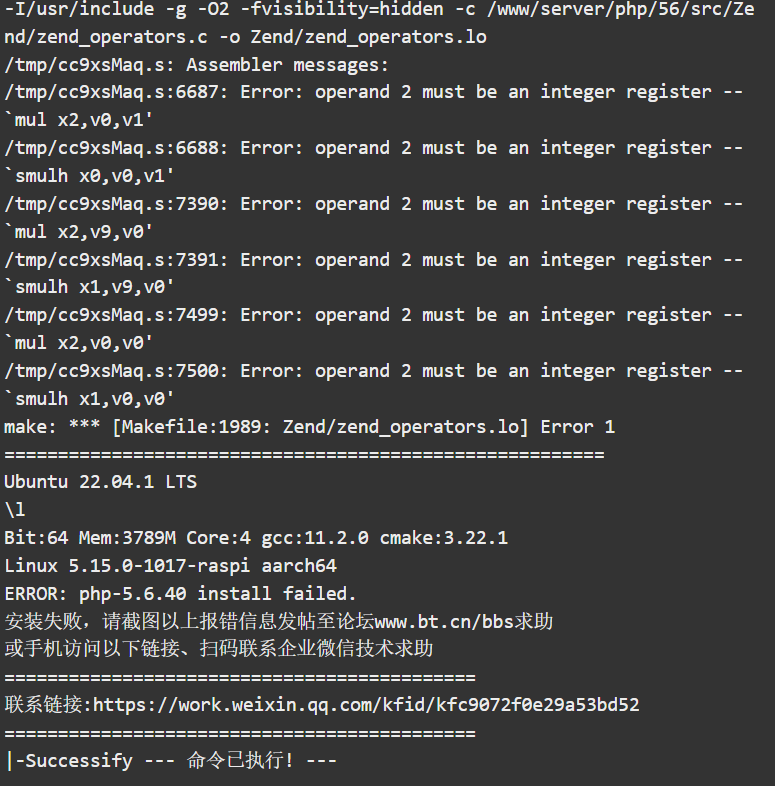Click the work.weixin.qq.com support link

[x=366, y=705]
